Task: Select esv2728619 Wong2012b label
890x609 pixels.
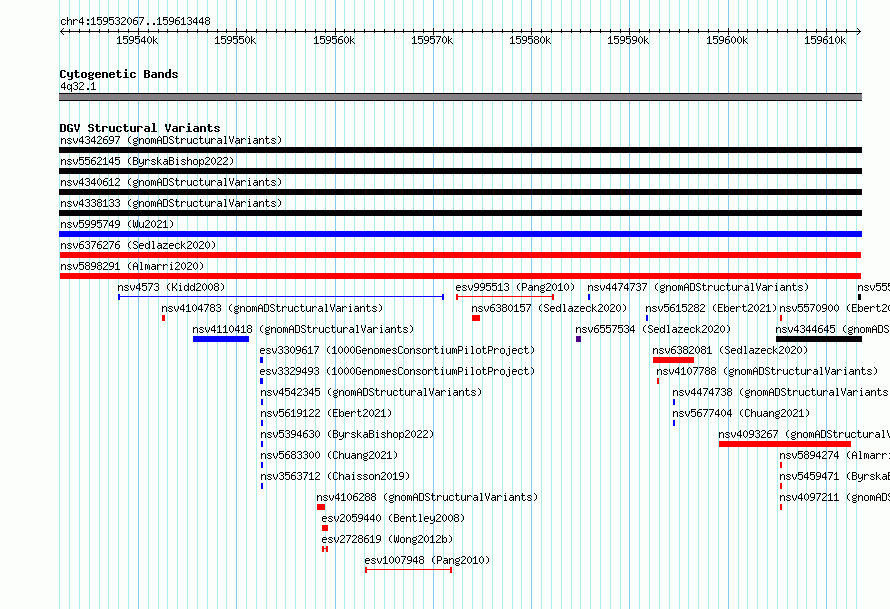Action: click(x=387, y=539)
